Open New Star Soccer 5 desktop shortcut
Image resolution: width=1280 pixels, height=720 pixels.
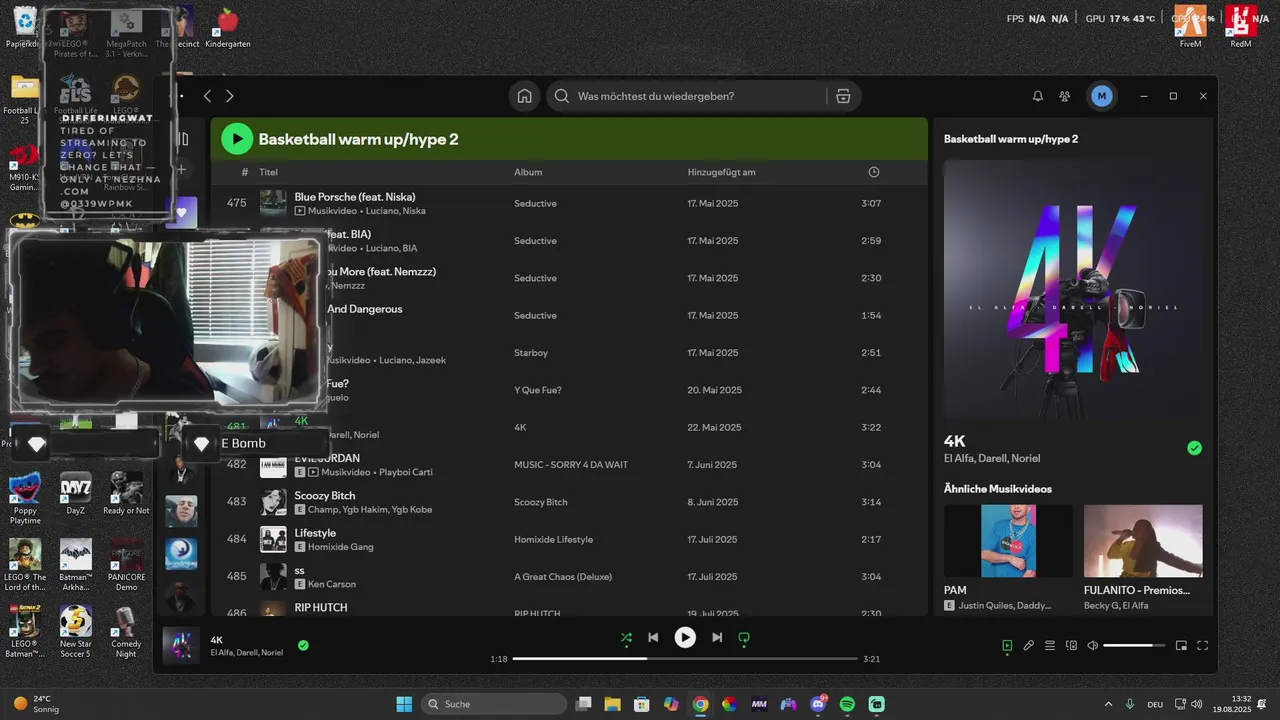(x=75, y=631)
